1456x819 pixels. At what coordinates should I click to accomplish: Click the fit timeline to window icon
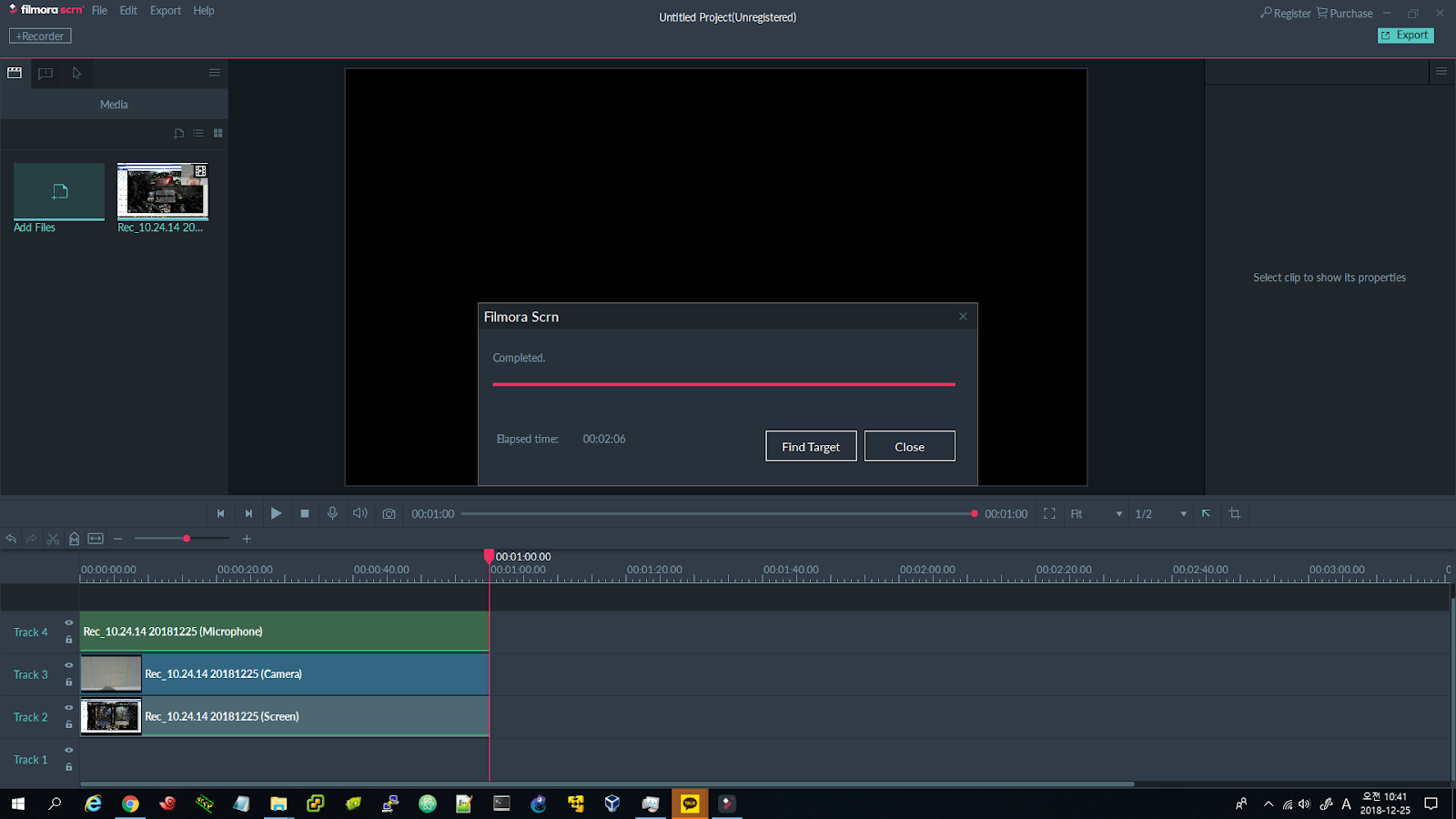pos(96,539)
